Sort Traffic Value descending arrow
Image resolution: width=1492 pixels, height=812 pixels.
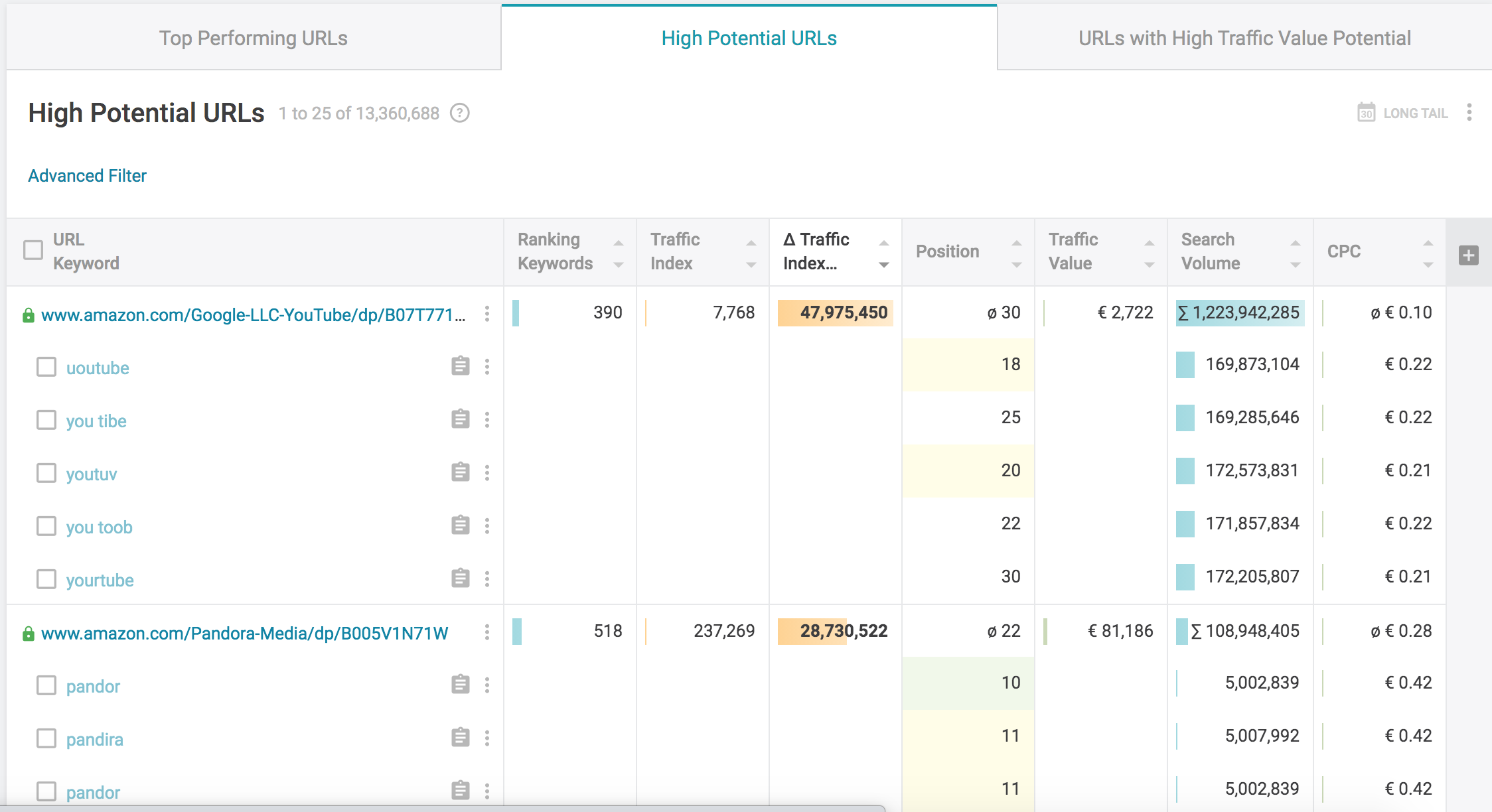coord(1150,265)
